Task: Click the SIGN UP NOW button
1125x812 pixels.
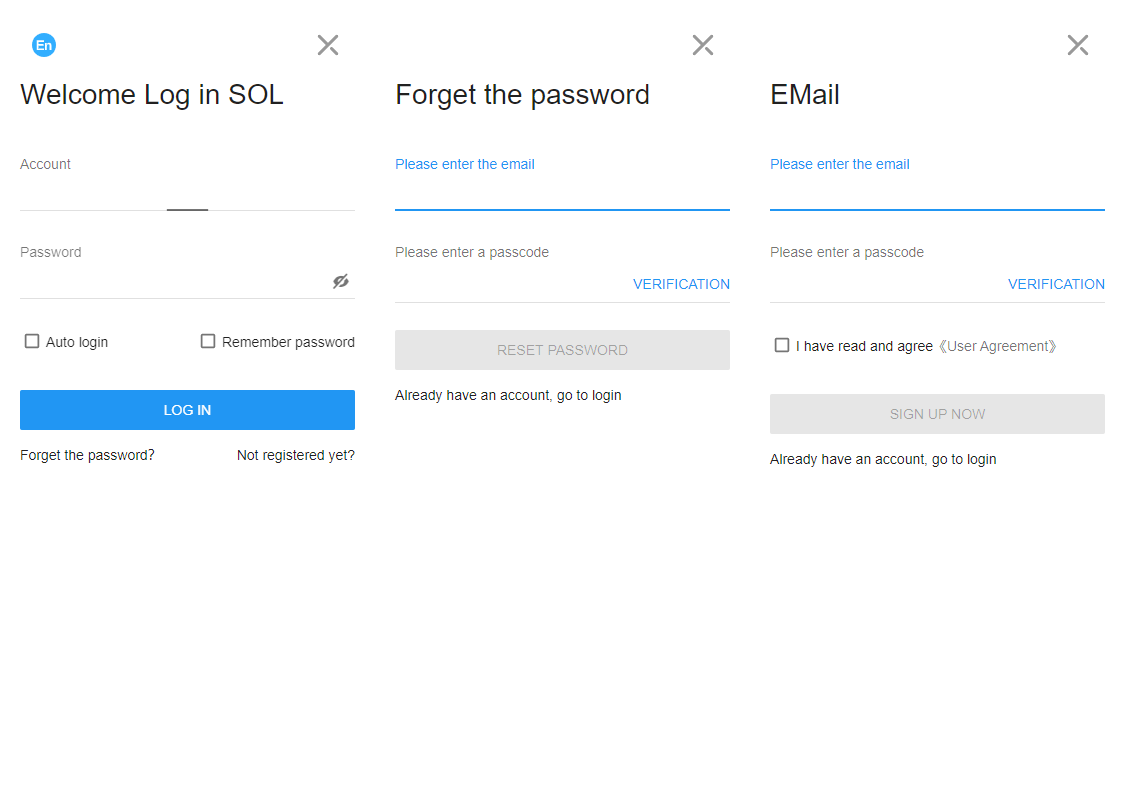Action: [937, 414]
